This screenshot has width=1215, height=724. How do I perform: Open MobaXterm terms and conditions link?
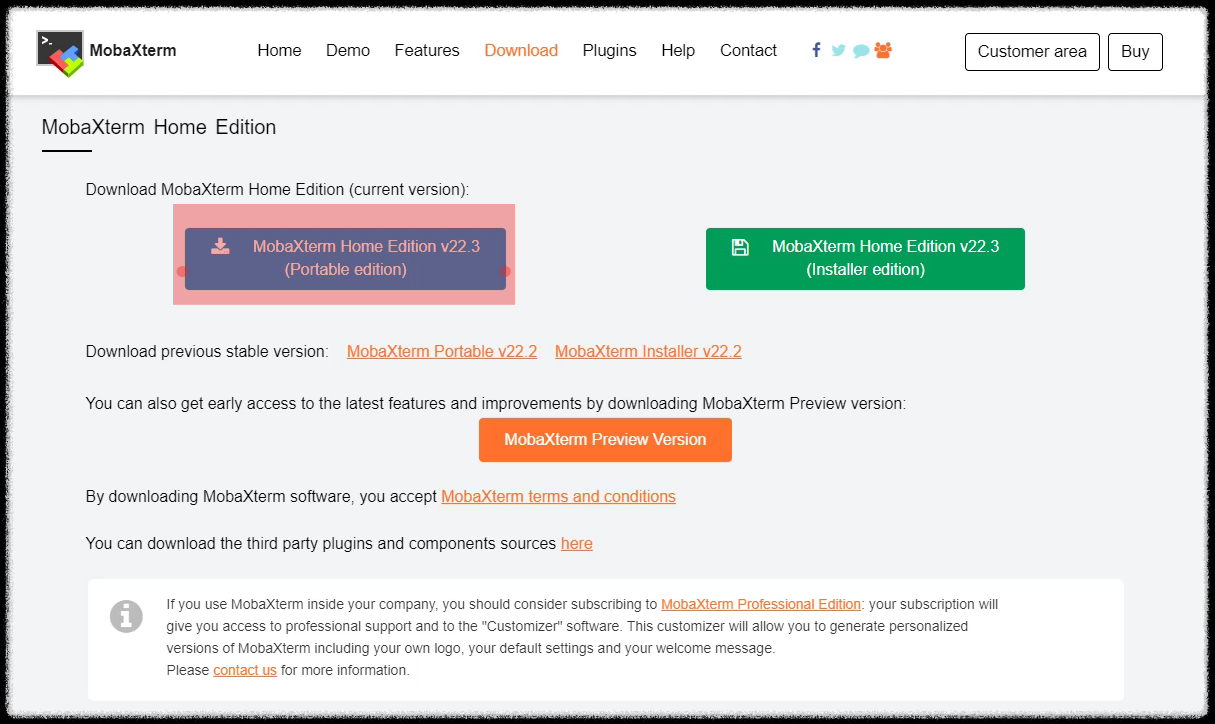tap(558, 497)
